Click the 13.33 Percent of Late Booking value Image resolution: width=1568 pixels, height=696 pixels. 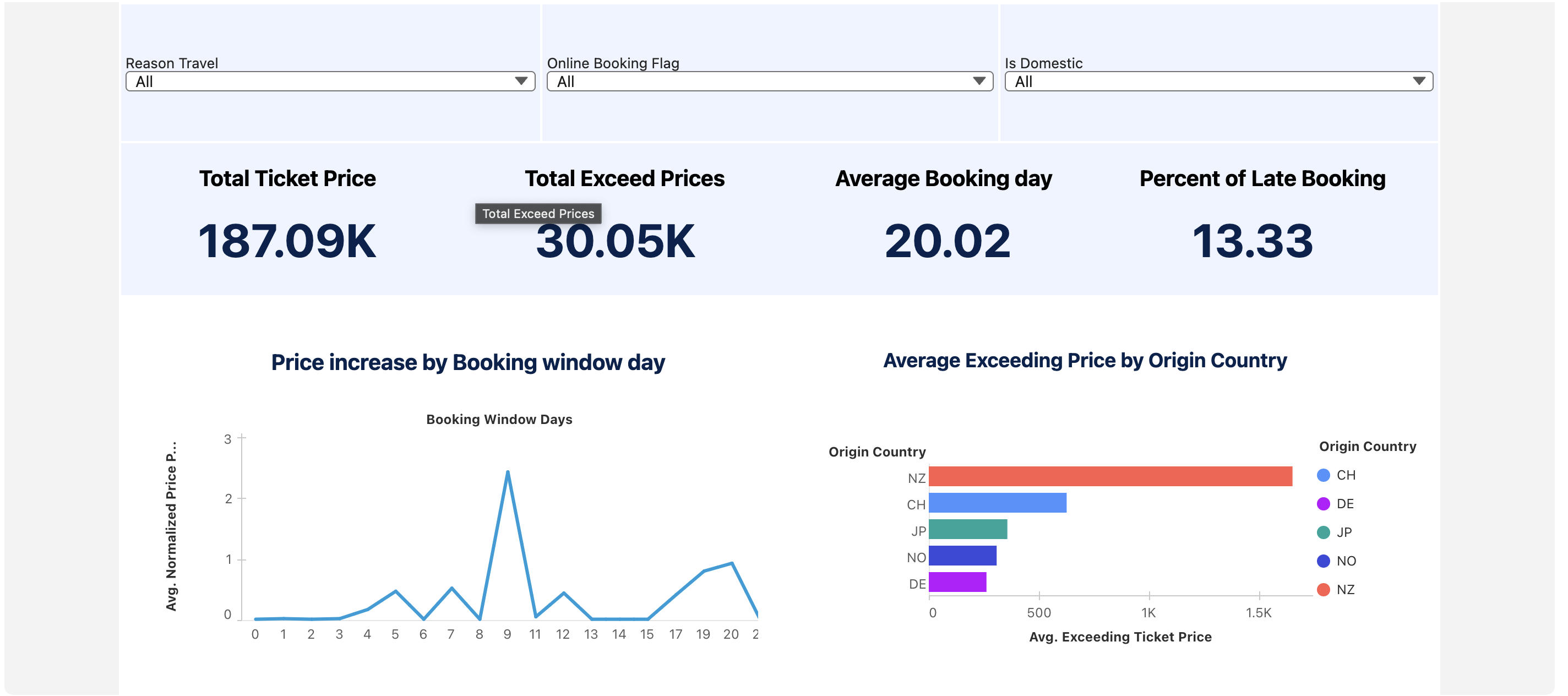point(1252,242)
